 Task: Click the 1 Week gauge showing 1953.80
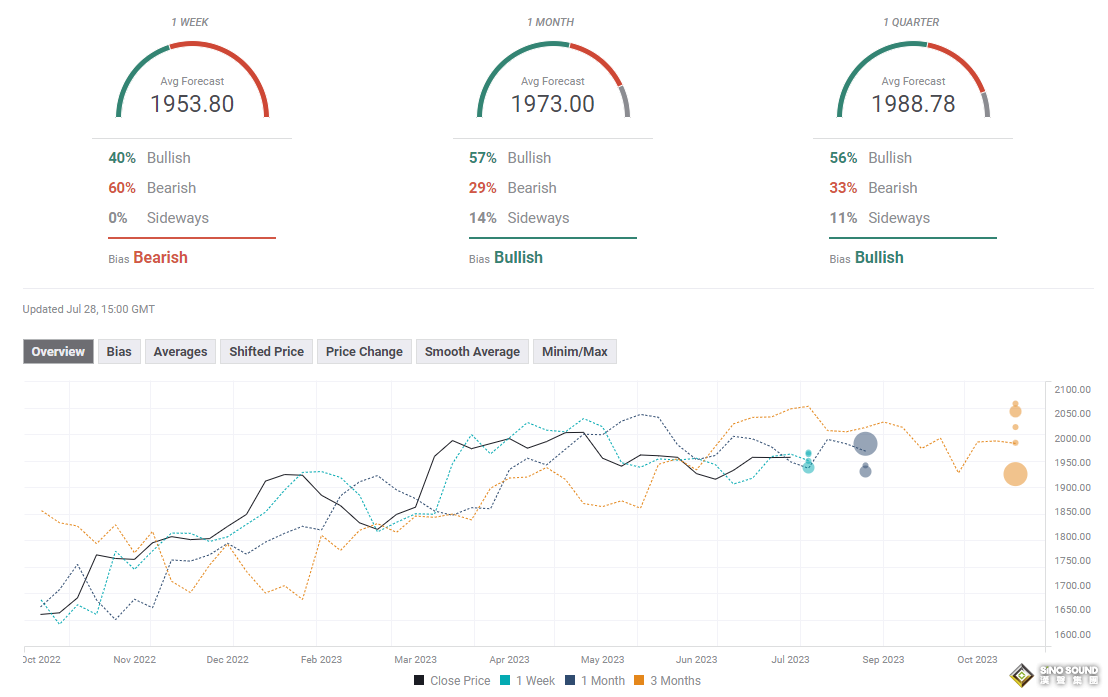click(x=192, y=83)
